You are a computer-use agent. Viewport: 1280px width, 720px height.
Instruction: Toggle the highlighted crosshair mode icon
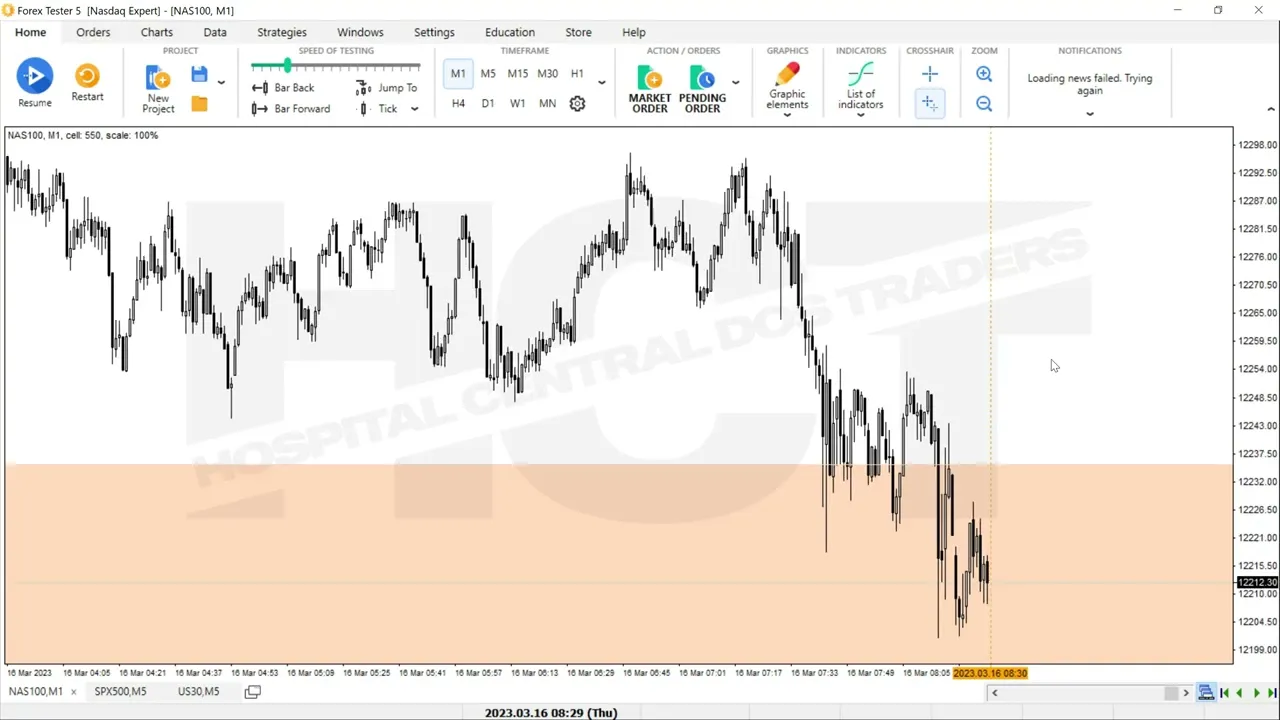pos(930,103)
